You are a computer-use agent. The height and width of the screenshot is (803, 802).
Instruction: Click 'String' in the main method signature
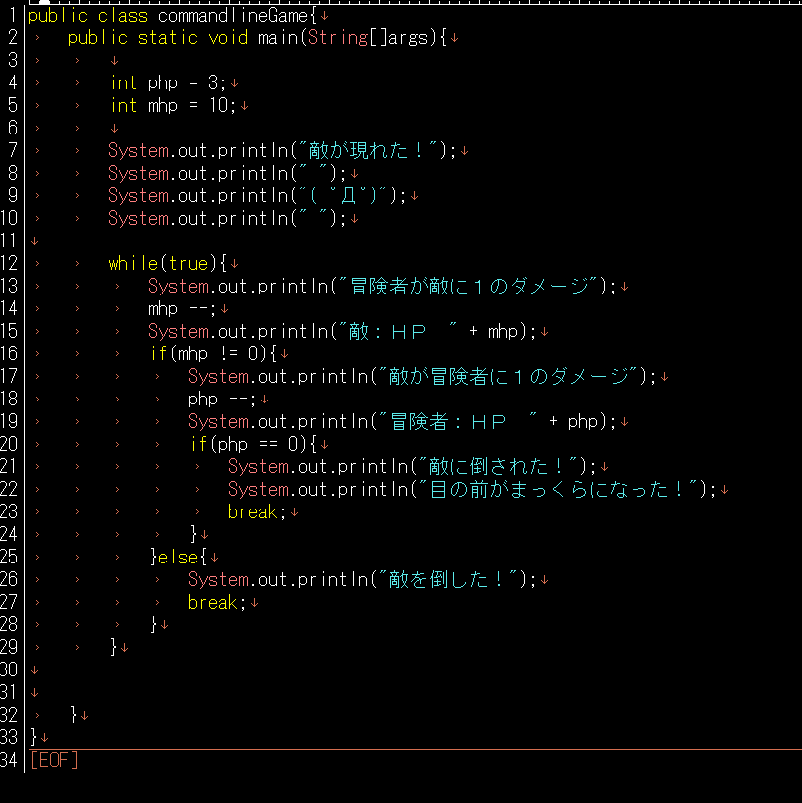click(338, 38)
